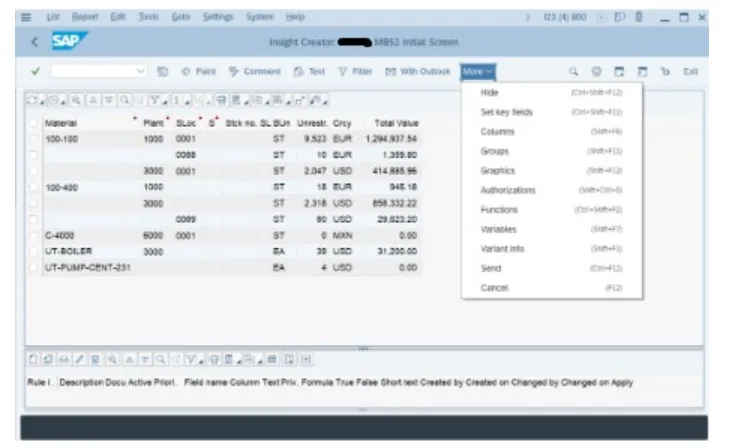The height and width of the screenshot is (448, 729).
Task: Click the last icon in rules toolbar
Action: point(306,359)
